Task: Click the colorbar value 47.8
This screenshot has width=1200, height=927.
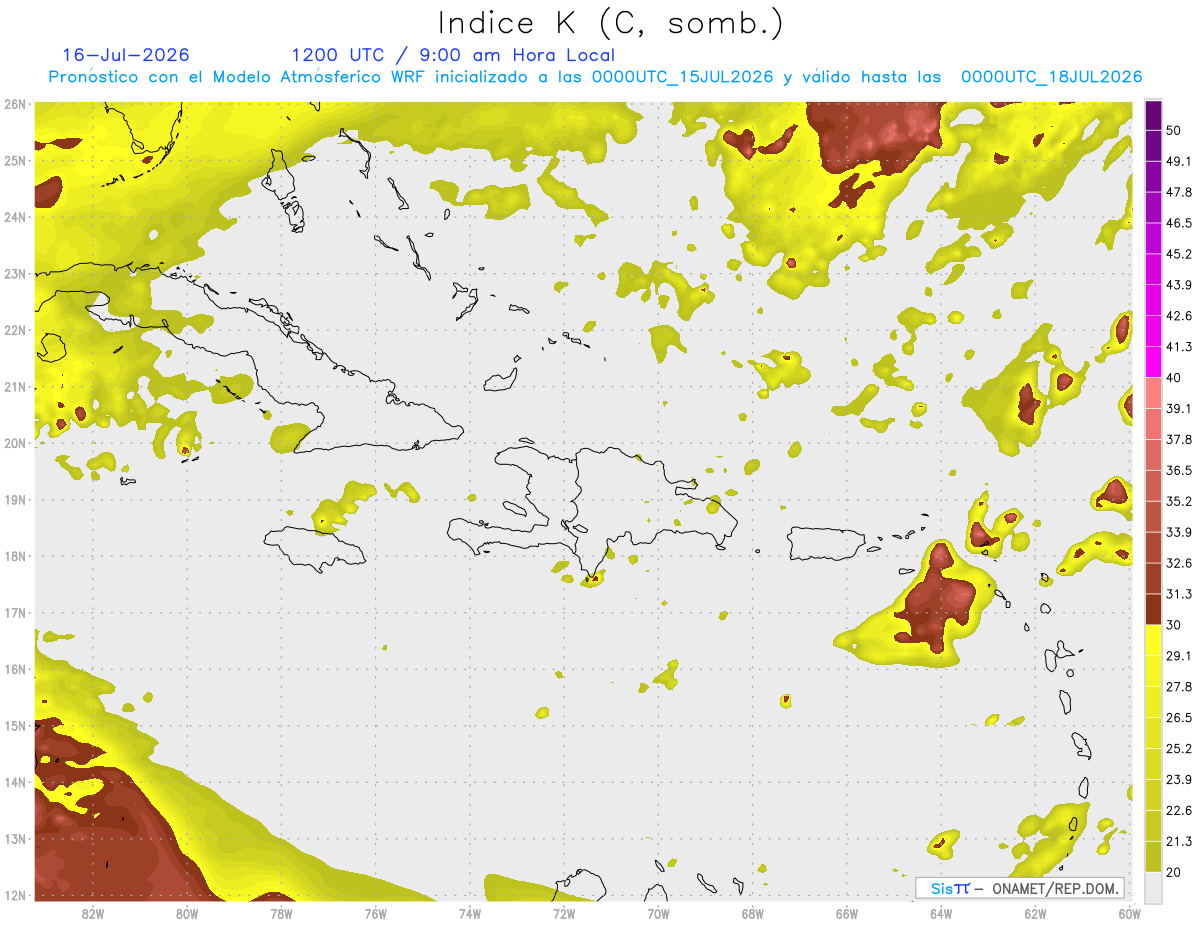Action: 1179,192
